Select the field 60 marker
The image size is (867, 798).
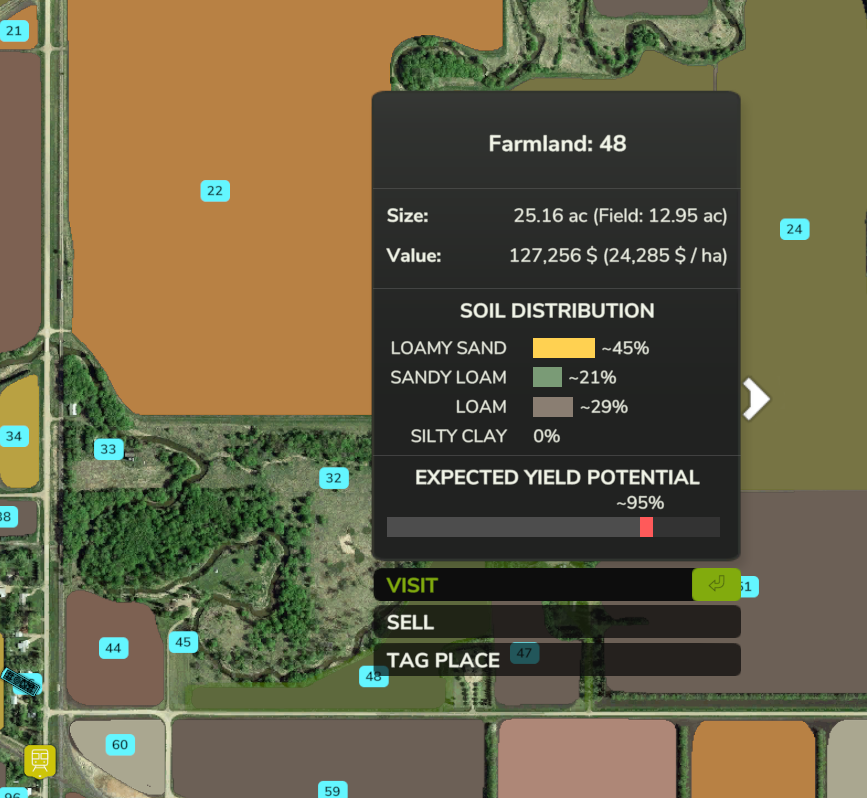(x=120, y=745)
